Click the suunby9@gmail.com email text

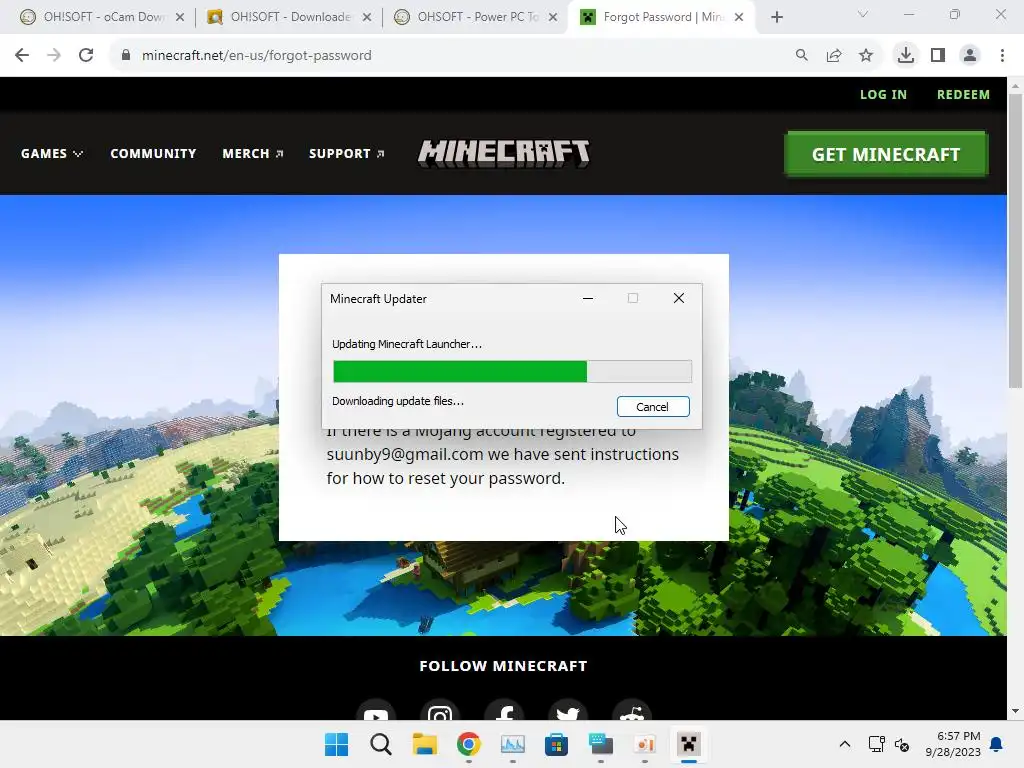405,454
